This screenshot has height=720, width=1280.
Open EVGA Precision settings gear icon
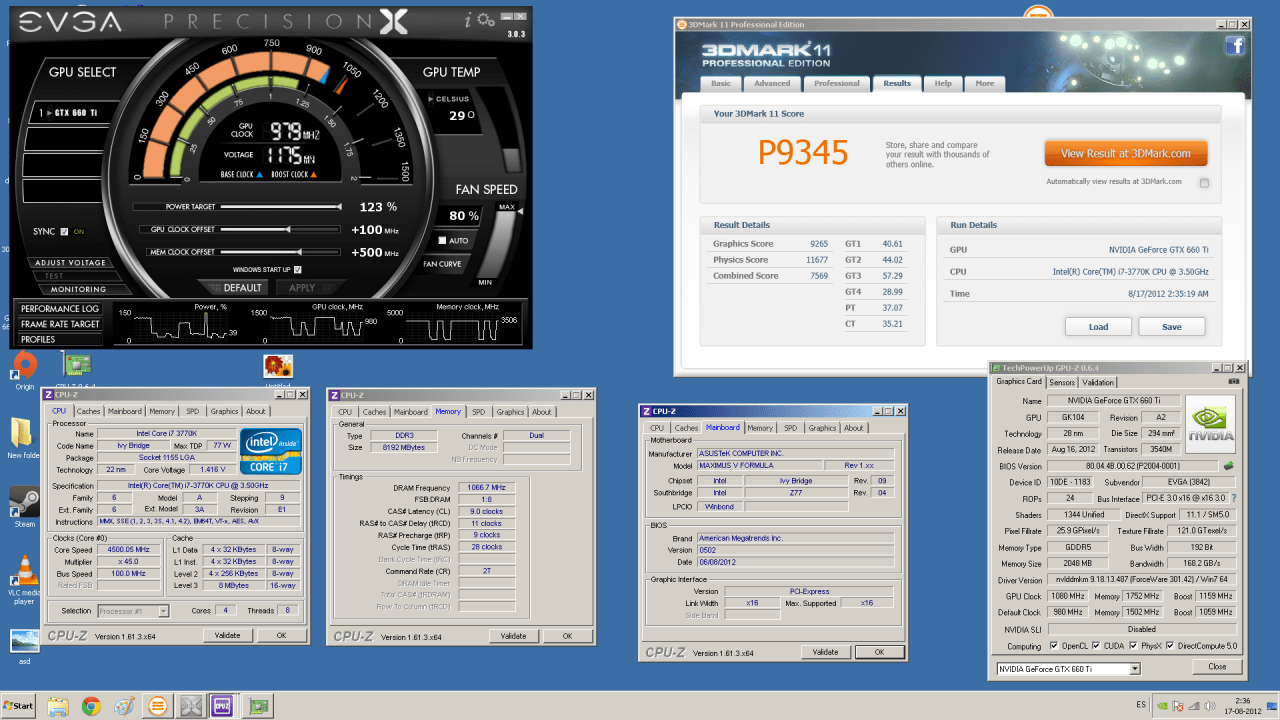(x=486, y=19)
